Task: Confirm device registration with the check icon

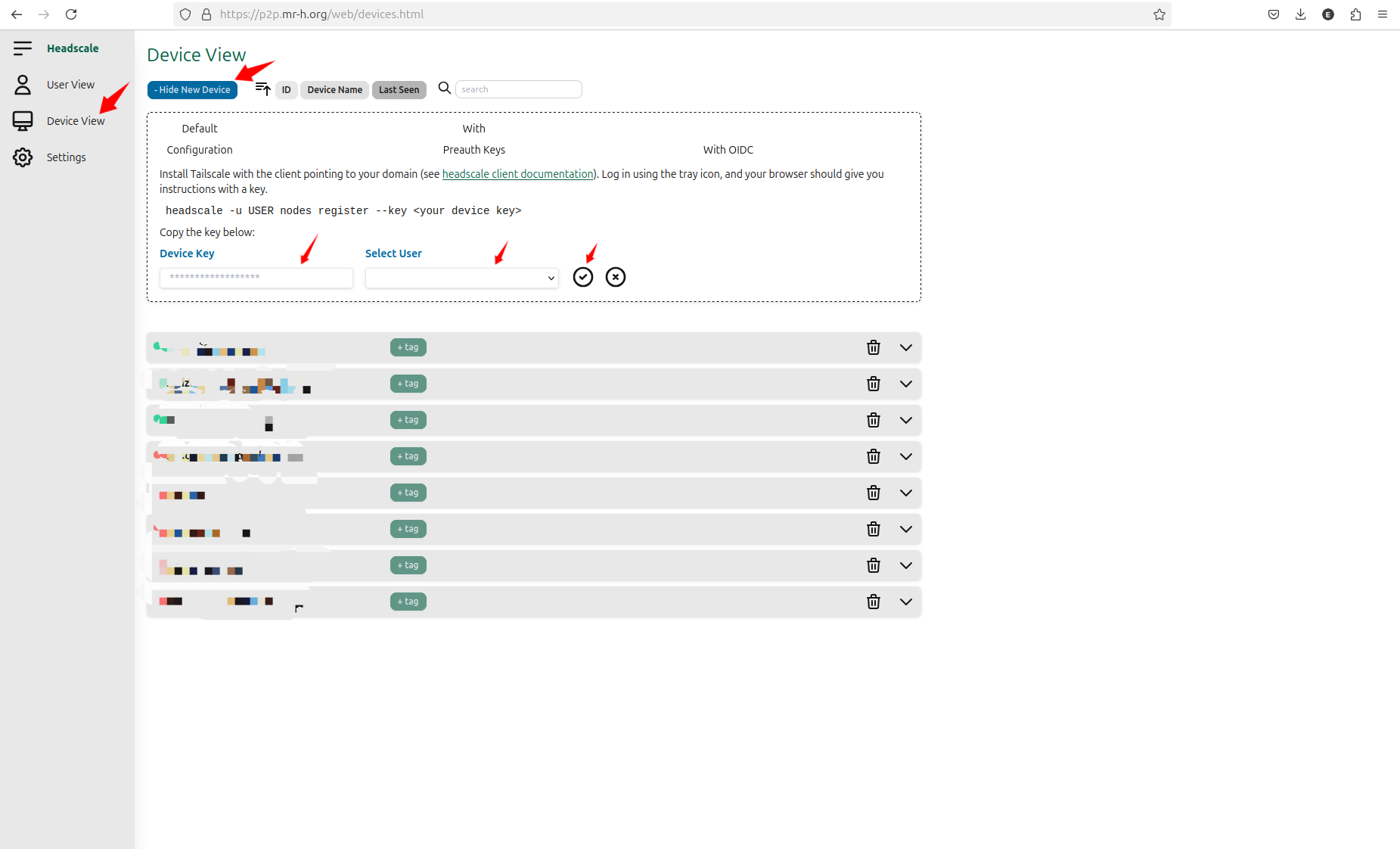Action: coord(582,277)
